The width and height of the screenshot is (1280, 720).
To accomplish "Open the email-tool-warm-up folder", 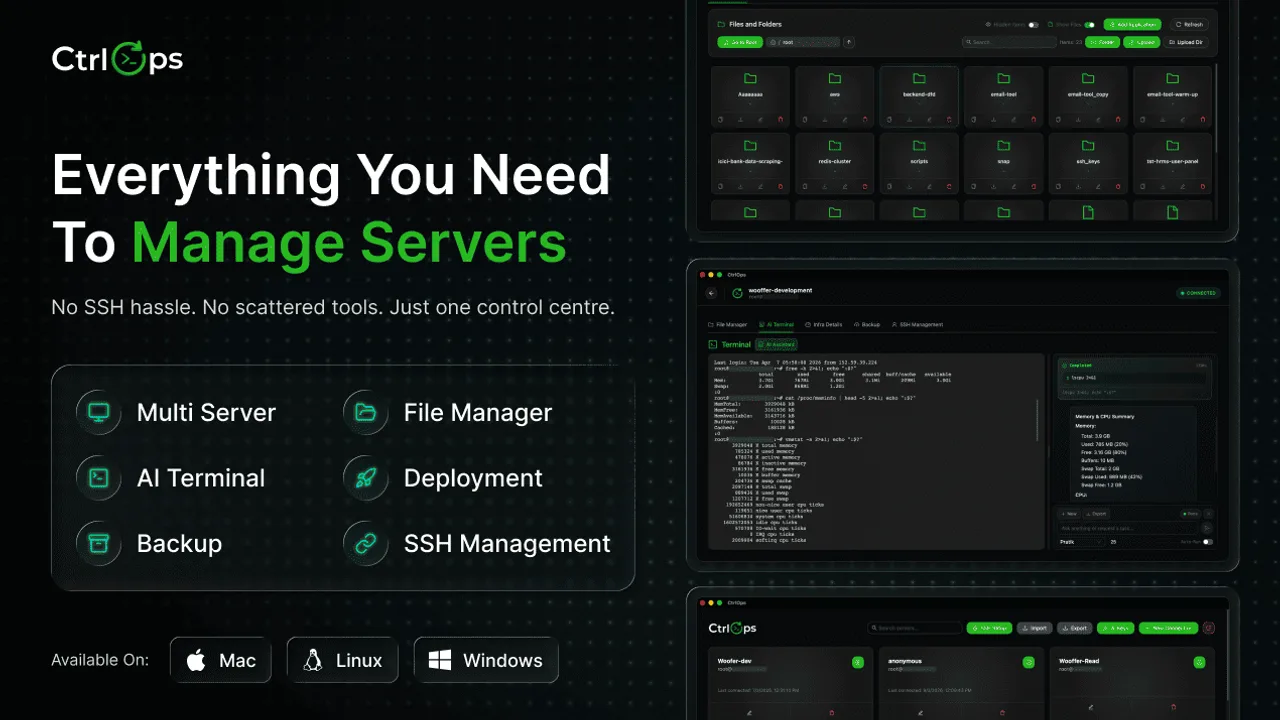I will coord(1172,96).
